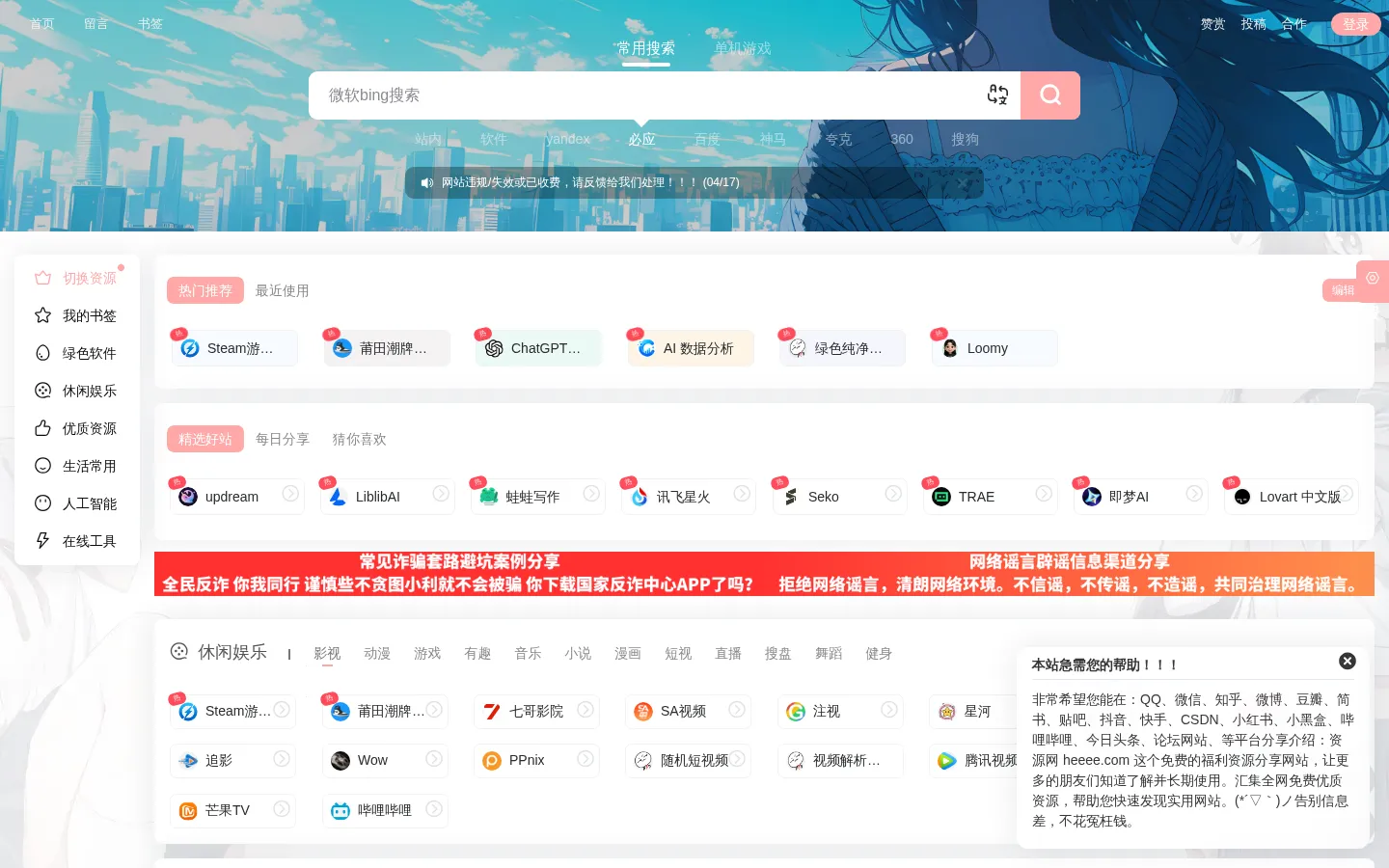Click the settings gear on right edge
The width and height of the screenshot is (1389, 868).
(1373, 278)
